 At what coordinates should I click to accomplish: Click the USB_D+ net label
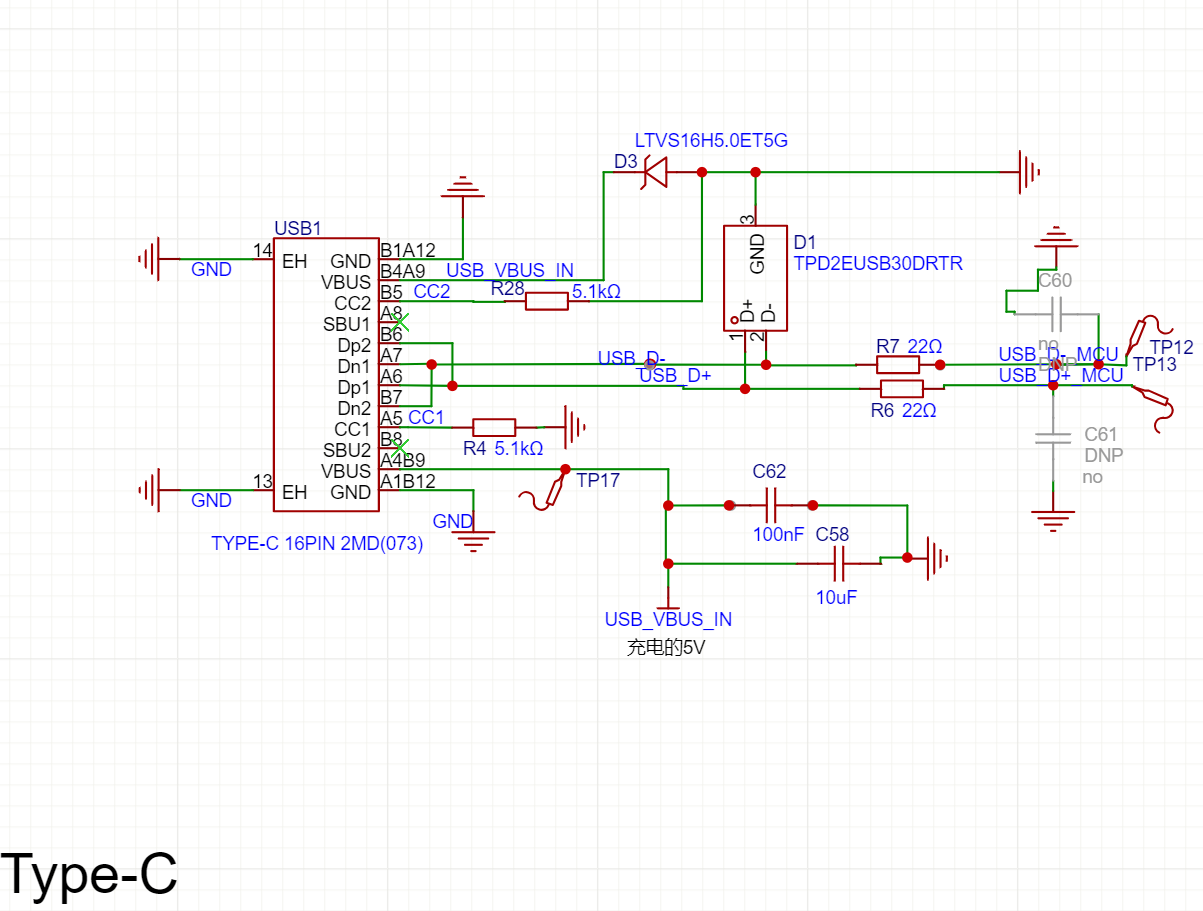[675, 376]
